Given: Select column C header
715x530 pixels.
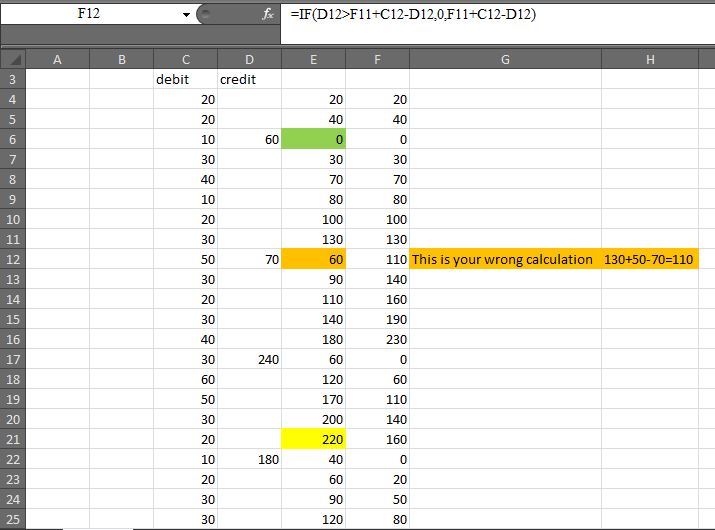Looking at the screenshot, I should (186, 60).
